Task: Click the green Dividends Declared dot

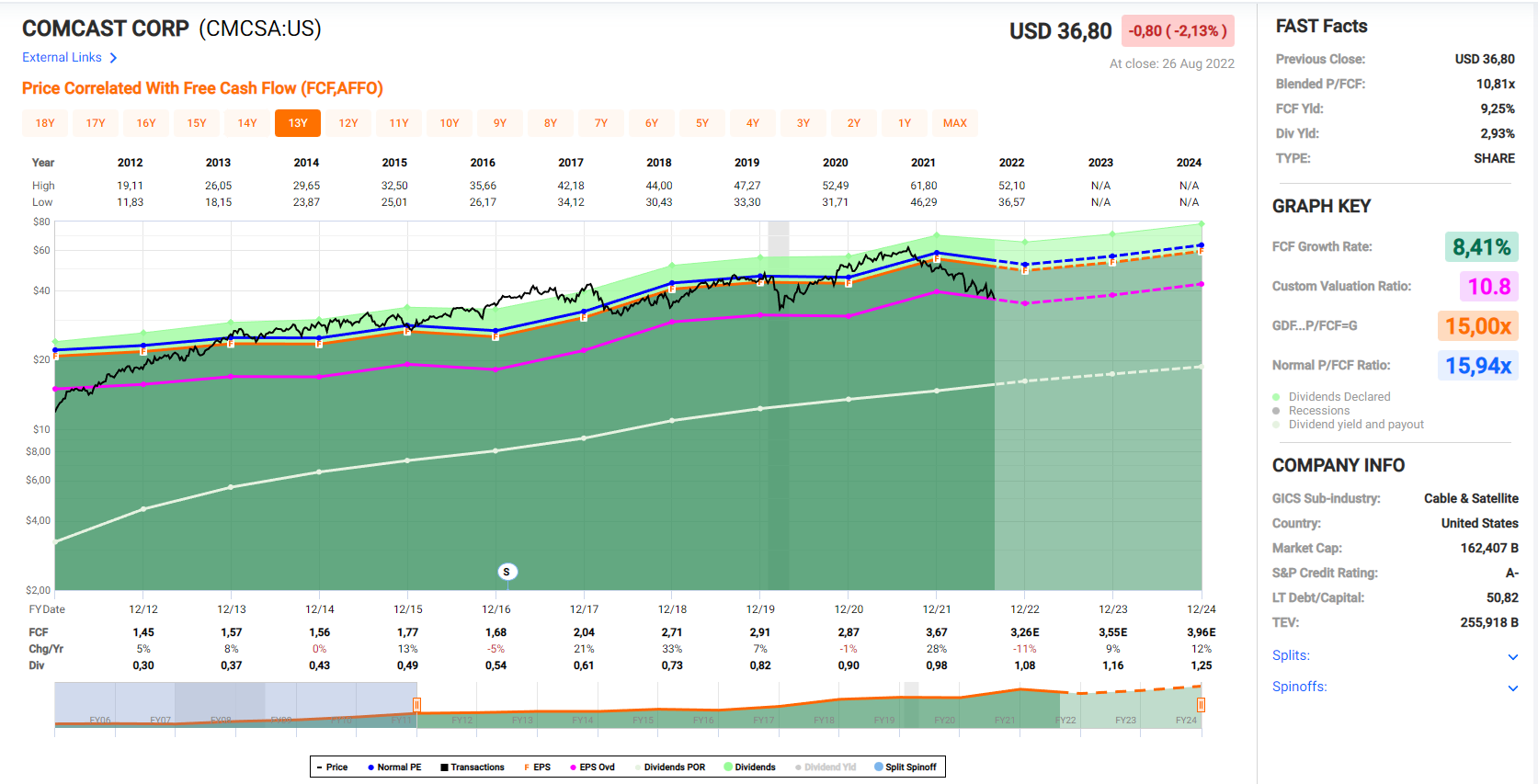Action: point(1276,397)
